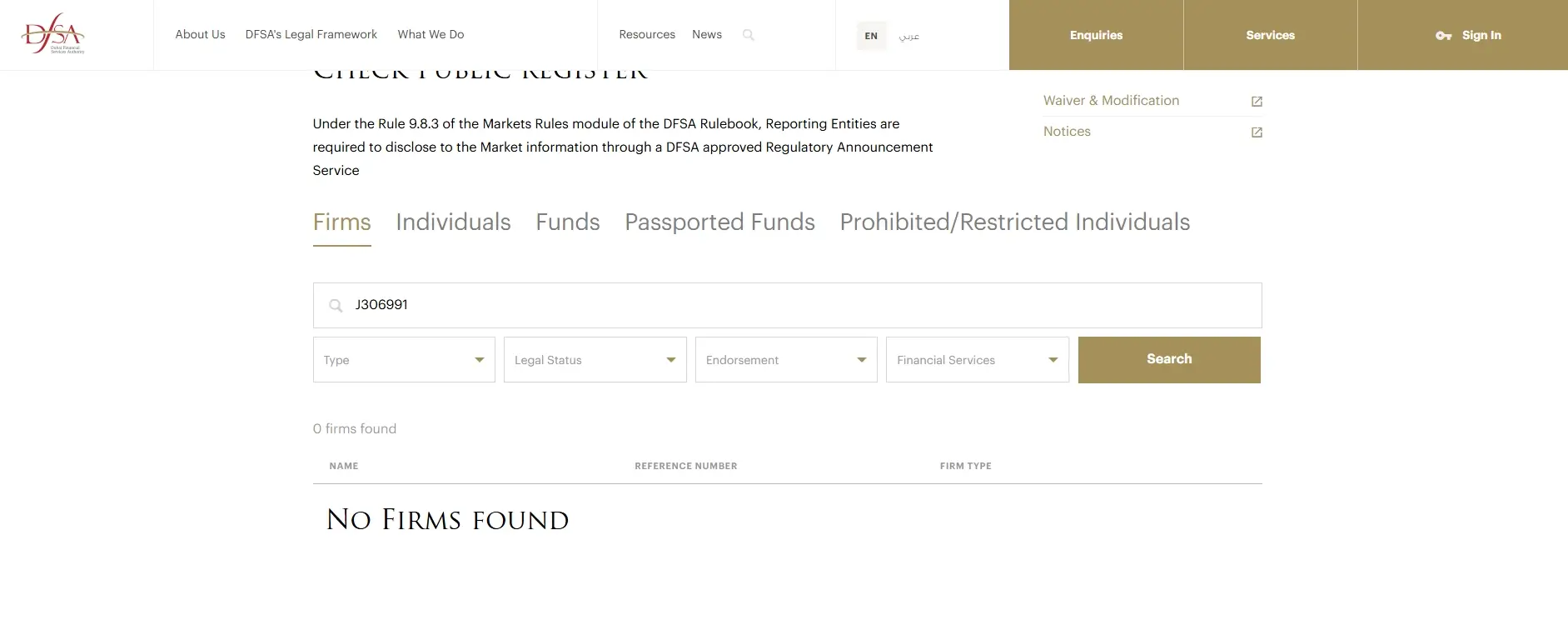This screenshot has width=1568, height=620.
Task: Click the header search magnifier icon
Action: [749, 35]
